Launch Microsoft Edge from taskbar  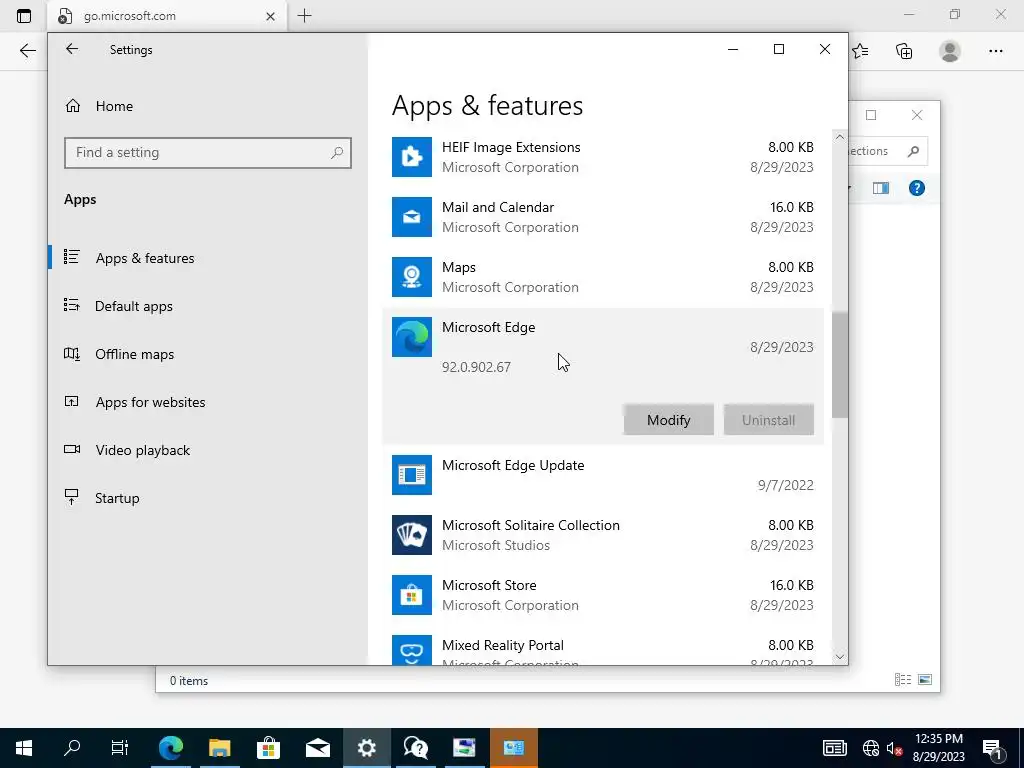coord(171,748)
